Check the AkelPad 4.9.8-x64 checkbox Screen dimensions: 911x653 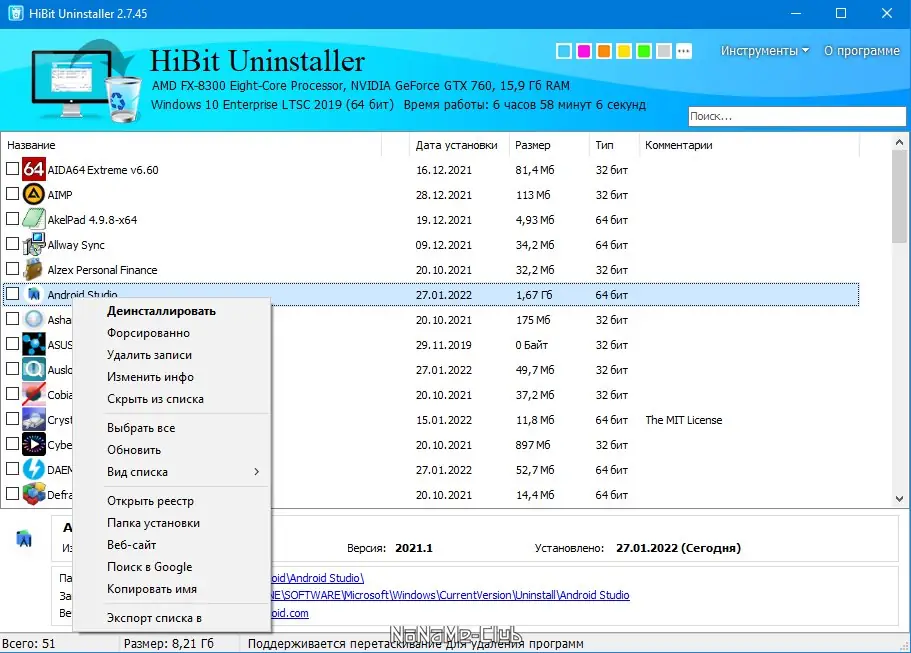coord(12,218)
